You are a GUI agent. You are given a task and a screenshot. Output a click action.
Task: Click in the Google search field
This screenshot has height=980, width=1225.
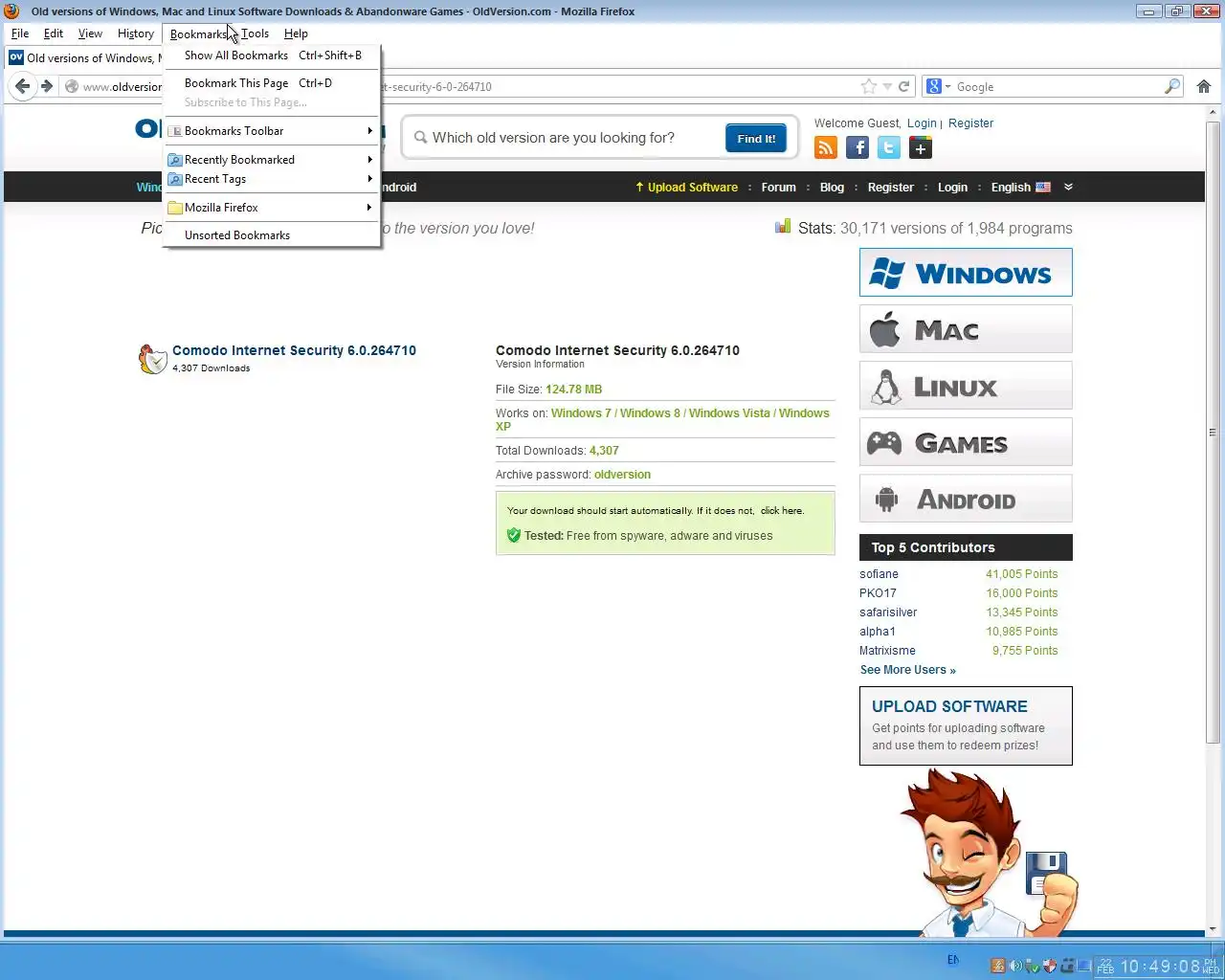tap(1058, 86)
